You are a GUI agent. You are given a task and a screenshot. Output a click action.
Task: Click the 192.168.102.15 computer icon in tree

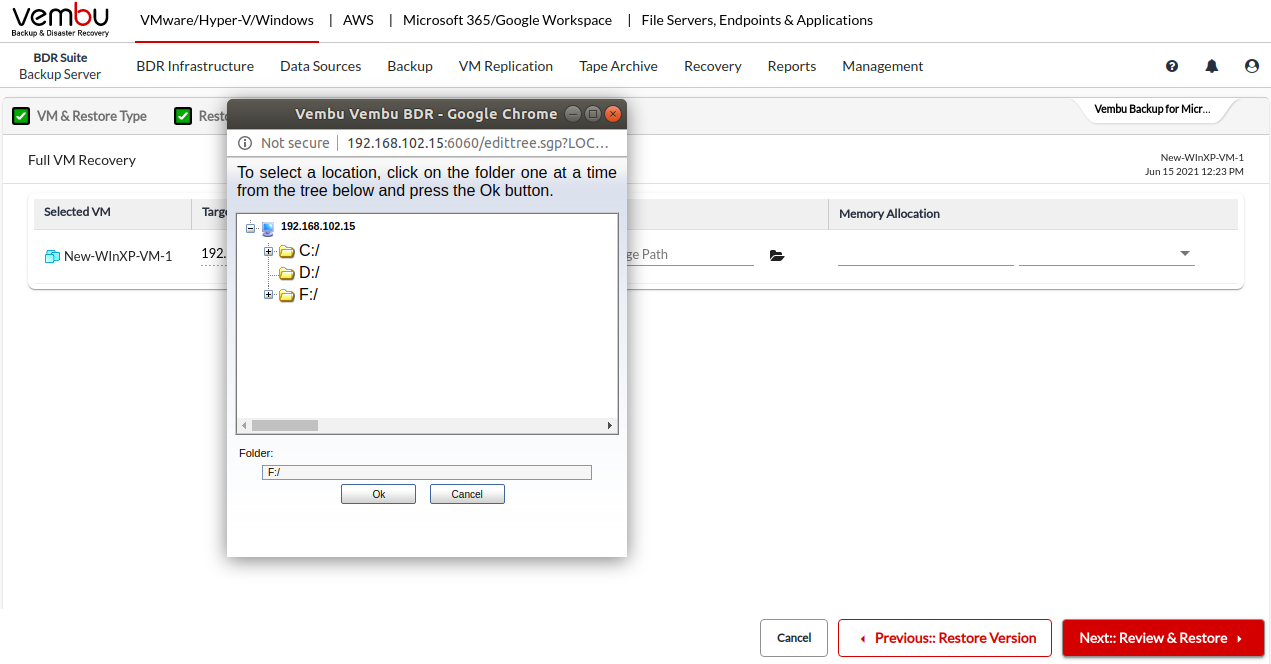(x=268, y=228)
